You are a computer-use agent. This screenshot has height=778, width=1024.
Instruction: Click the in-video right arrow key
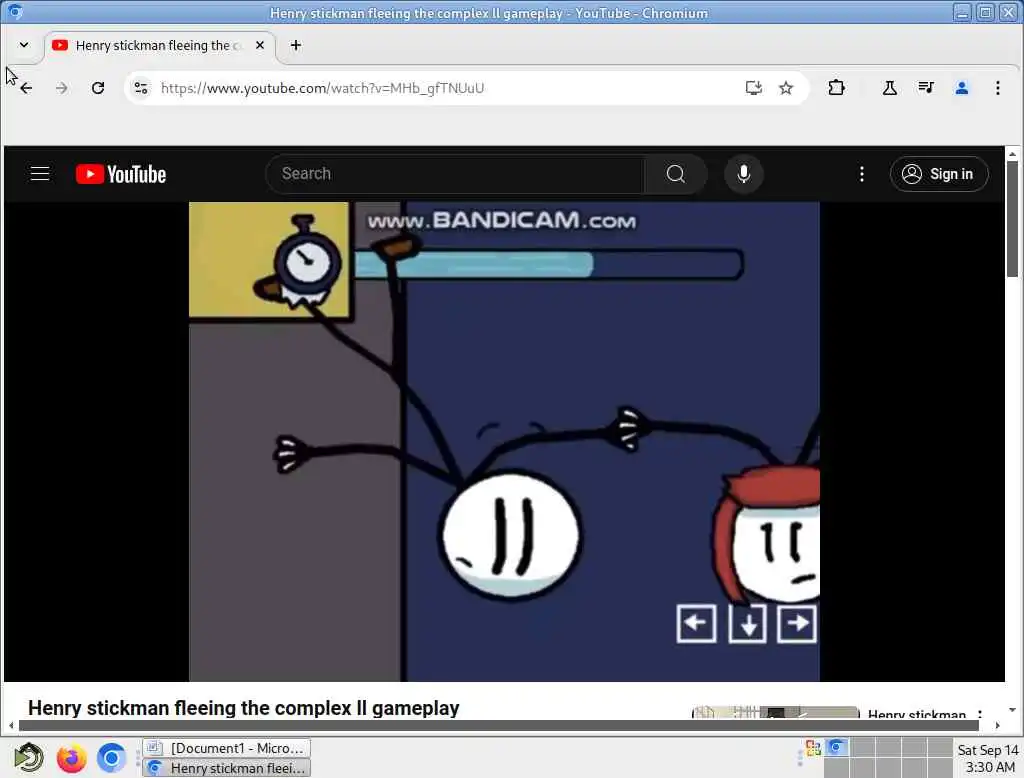tap(797, 623)
